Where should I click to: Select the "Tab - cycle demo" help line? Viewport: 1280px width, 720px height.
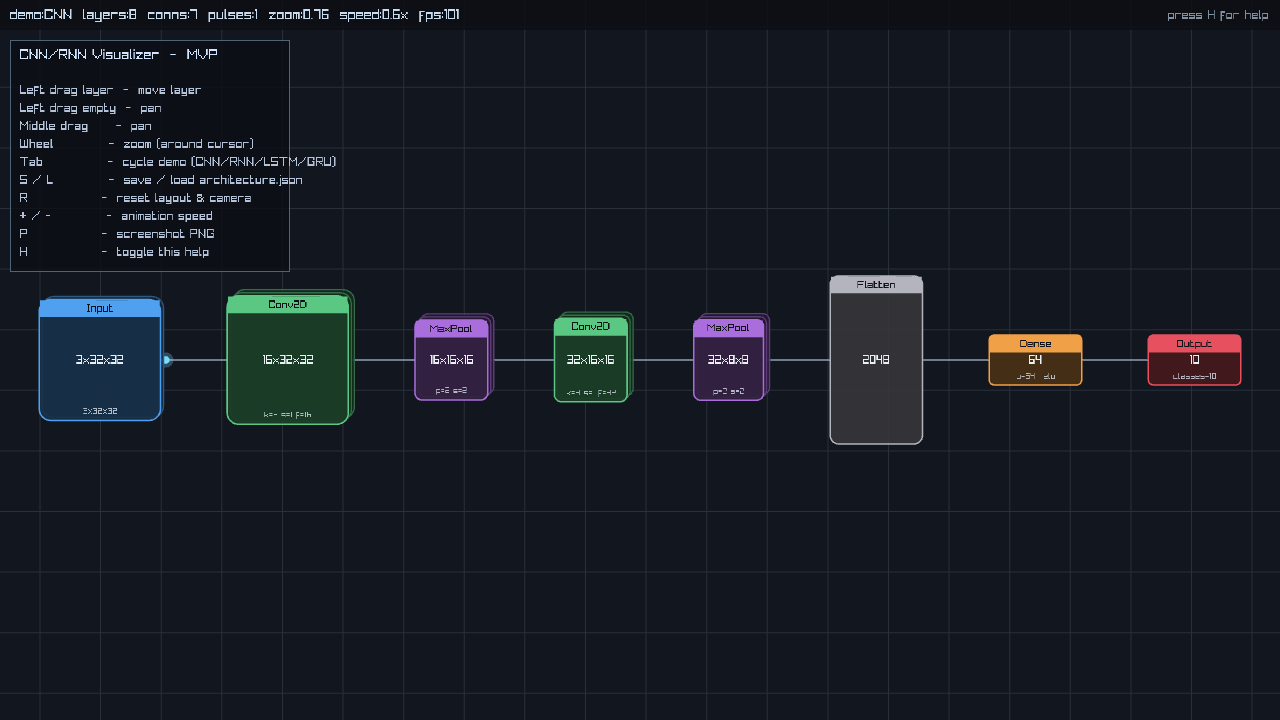178,162
